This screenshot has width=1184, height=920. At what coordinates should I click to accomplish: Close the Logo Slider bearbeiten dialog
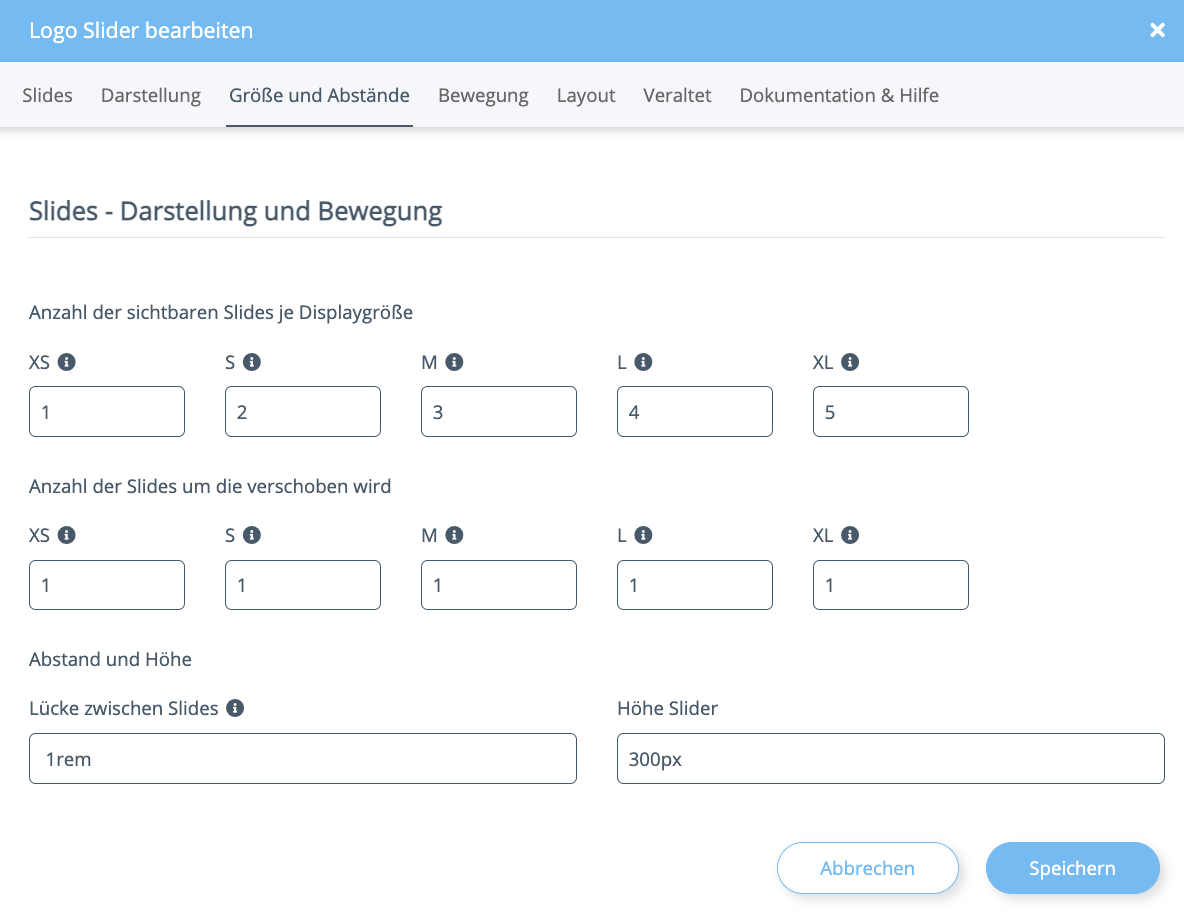tap(1157, 30)
